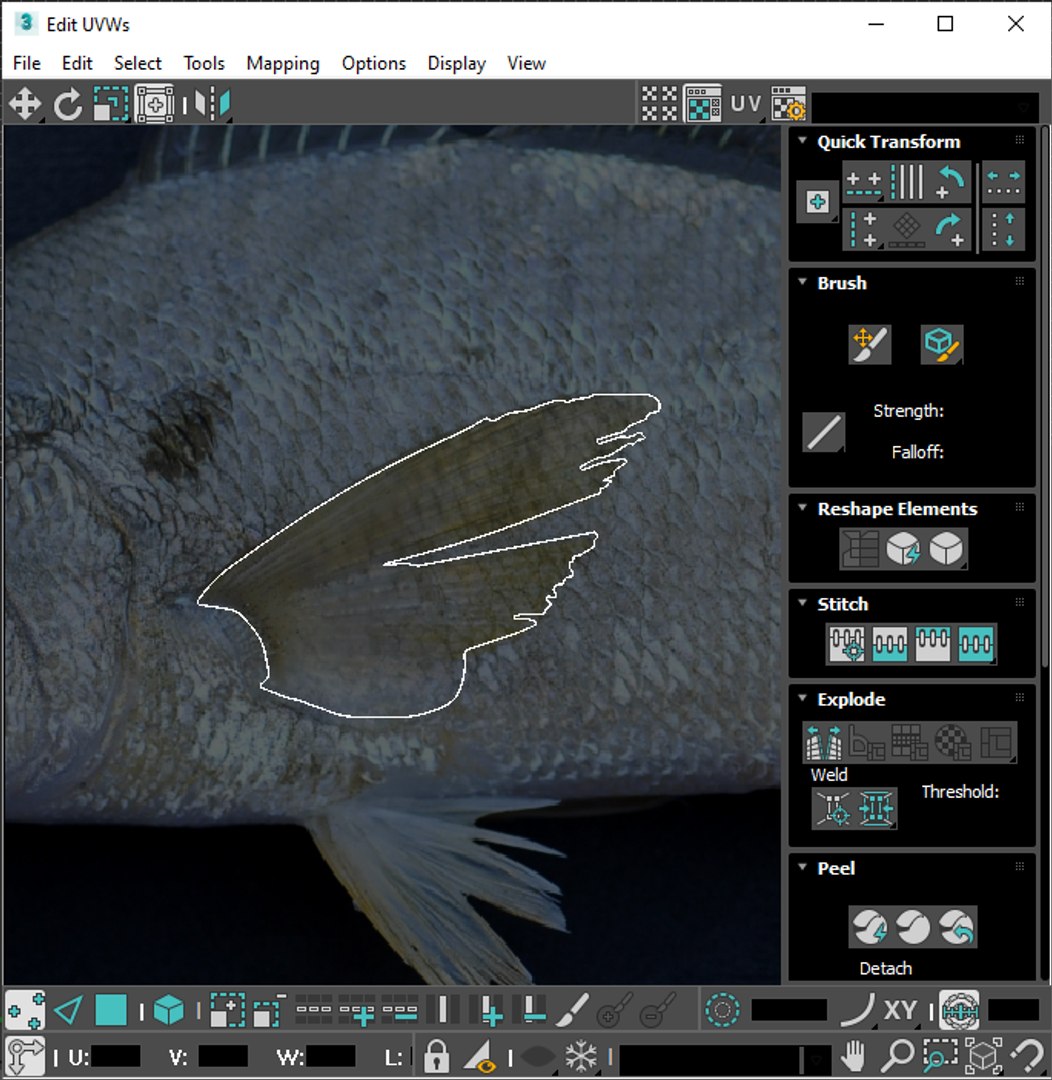Open the Options menu
Image resolution: width=1052 pixels, height=1080 pixels.
(374, 63)
